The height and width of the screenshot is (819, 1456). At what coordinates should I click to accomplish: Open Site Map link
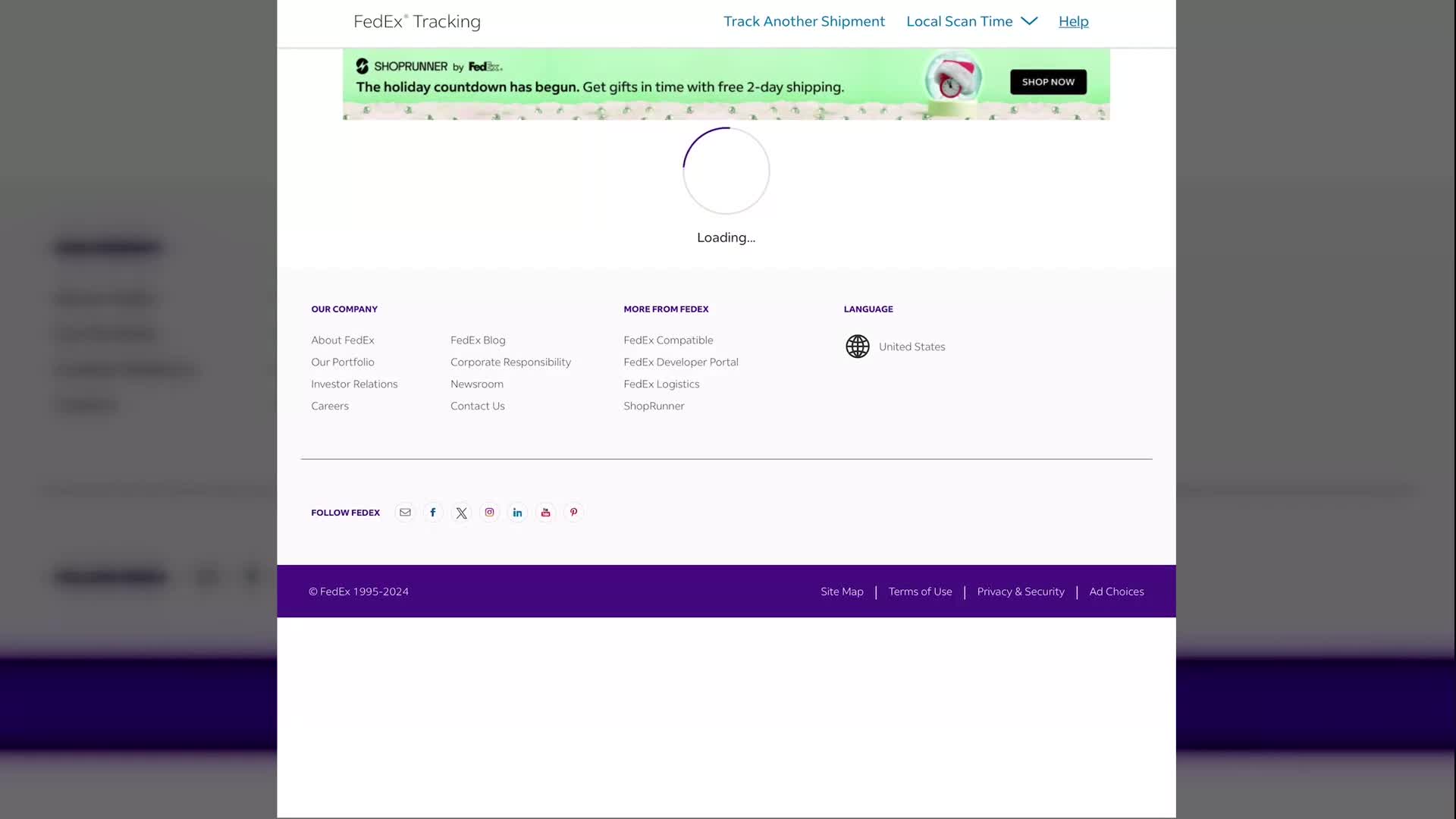[x=842, y=591]
